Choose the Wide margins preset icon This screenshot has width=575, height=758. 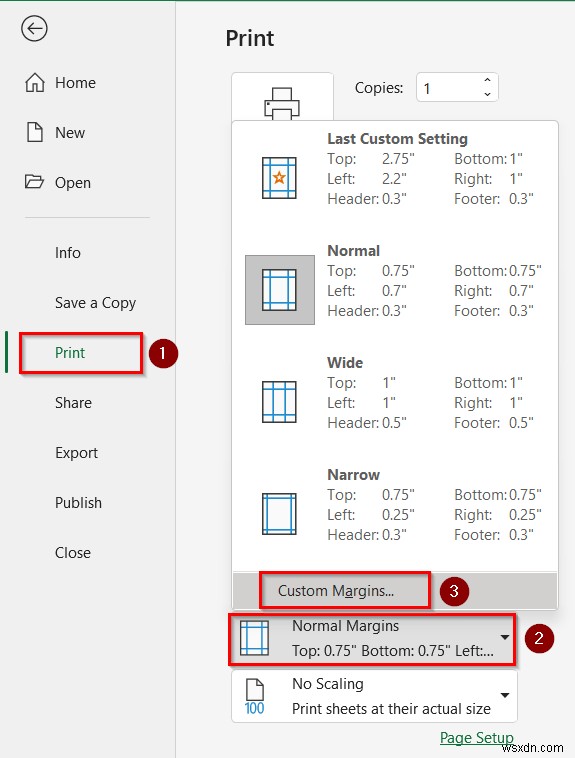[x=279, y=402]
